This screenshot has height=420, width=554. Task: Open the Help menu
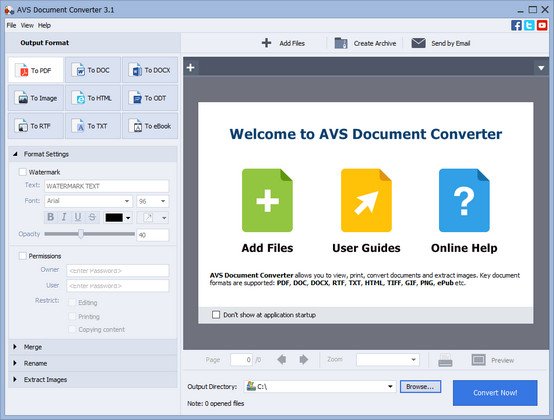44,25
